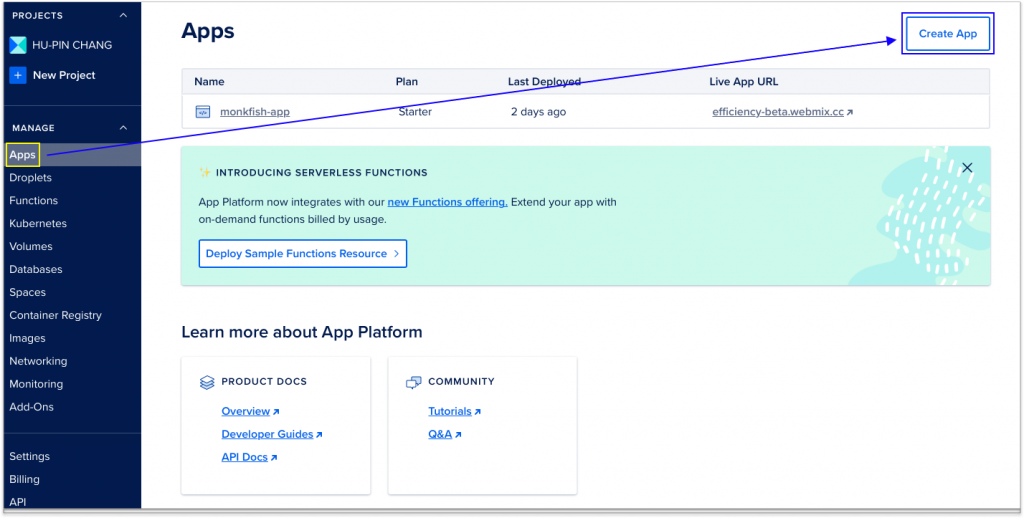Collapse the Projects section
1024x518 pixels.
pyautogui.click(x=123, y=16)
